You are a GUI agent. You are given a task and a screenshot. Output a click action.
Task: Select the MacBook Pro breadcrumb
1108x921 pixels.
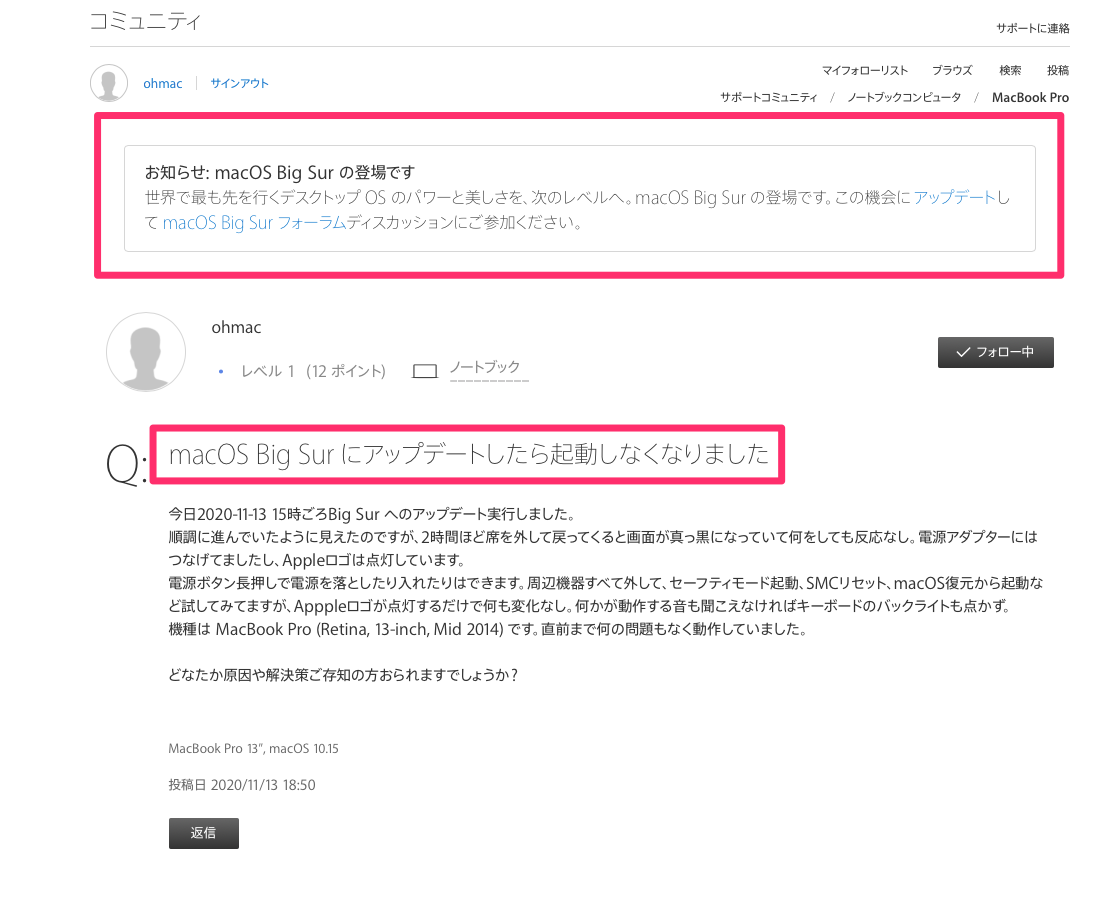pyautogui.click(x=1030, y=98)
